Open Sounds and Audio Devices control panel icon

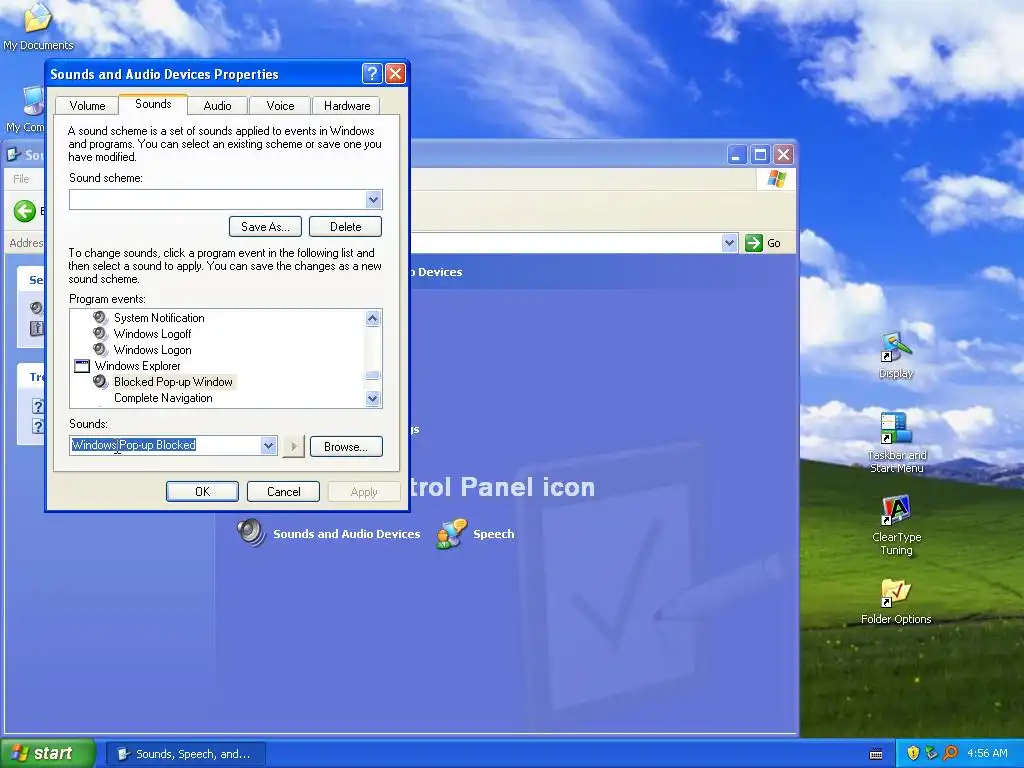251,533
